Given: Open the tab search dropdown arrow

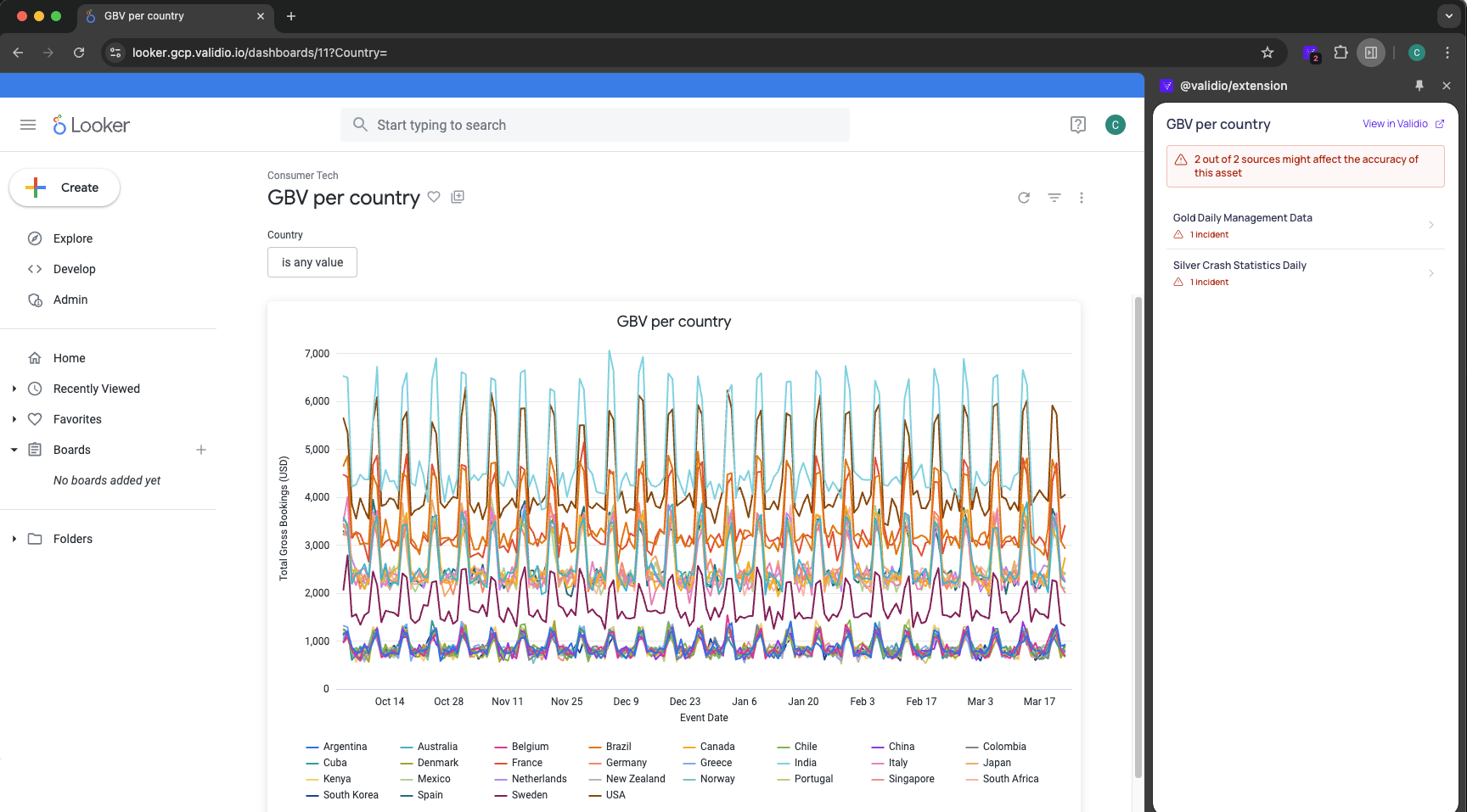Looking at the screenshot, I should pyautogui.click(x=1449, y=16).
